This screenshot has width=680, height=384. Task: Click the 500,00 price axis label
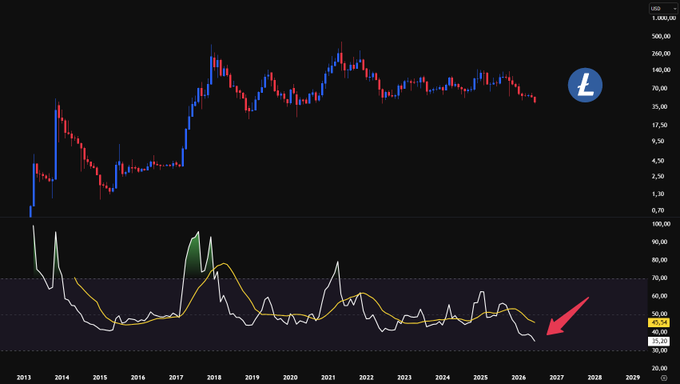tap(661, 36)
